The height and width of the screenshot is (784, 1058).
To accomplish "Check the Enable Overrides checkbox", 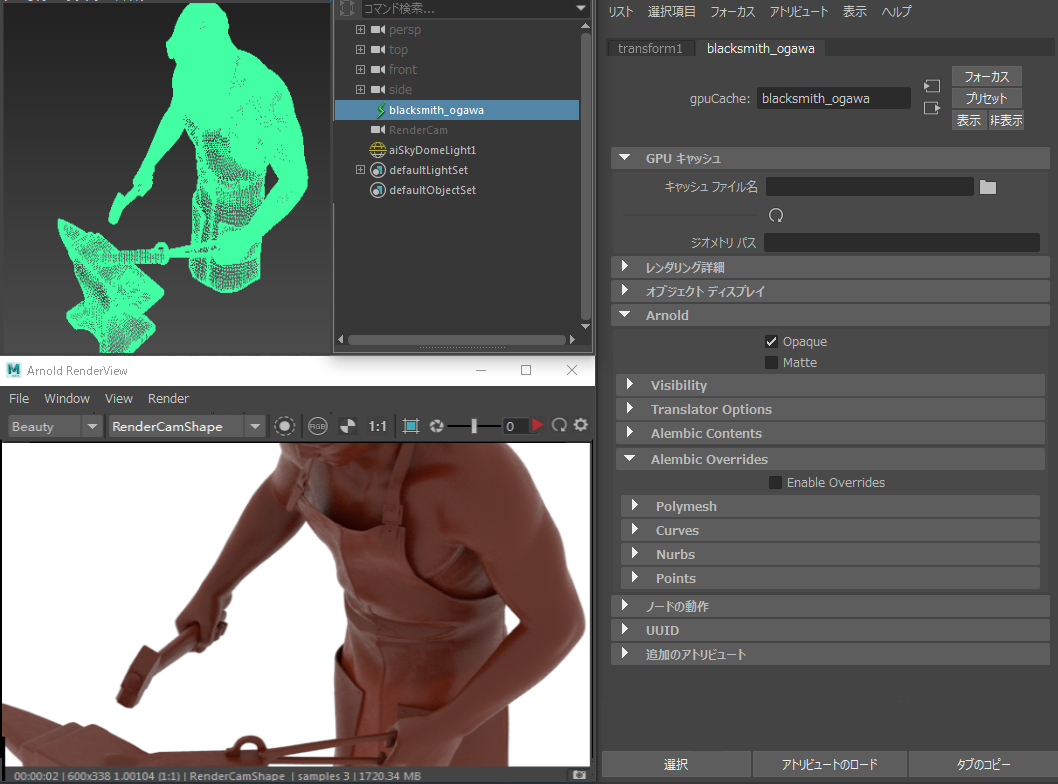I will (x=775, y=482).
